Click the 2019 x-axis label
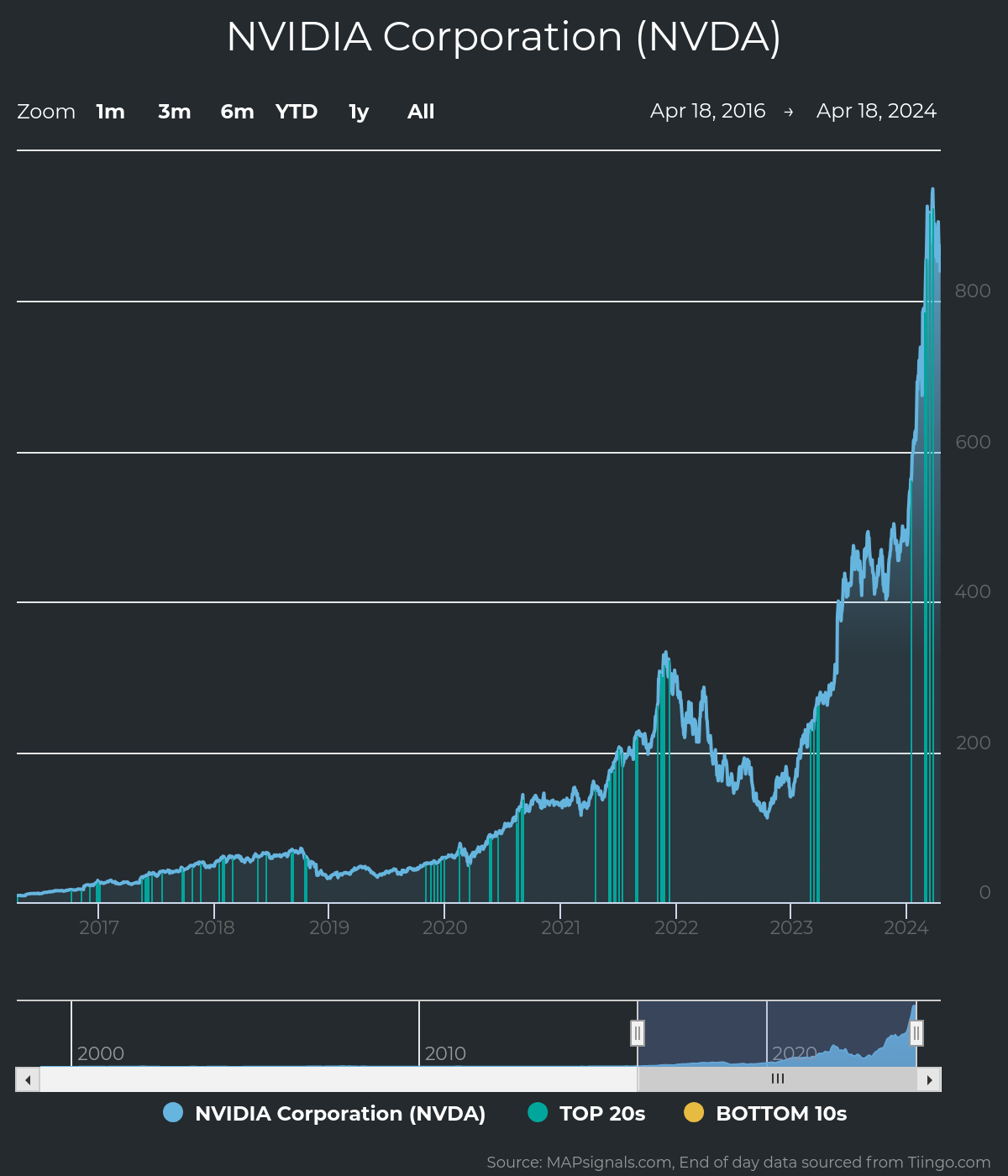This screenshot has height=1176, width=1008. (329, 927)
